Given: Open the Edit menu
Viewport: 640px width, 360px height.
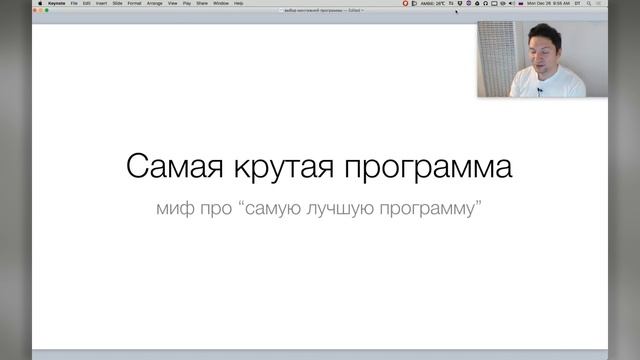Looking at the screenshot, I should pos(87,3).
